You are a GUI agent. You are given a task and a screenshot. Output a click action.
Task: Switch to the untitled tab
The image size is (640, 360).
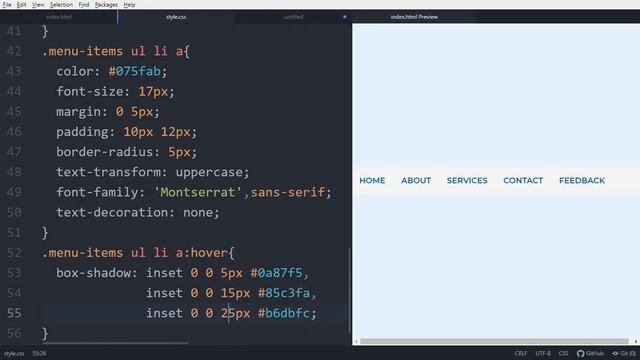tap(293, 17)
